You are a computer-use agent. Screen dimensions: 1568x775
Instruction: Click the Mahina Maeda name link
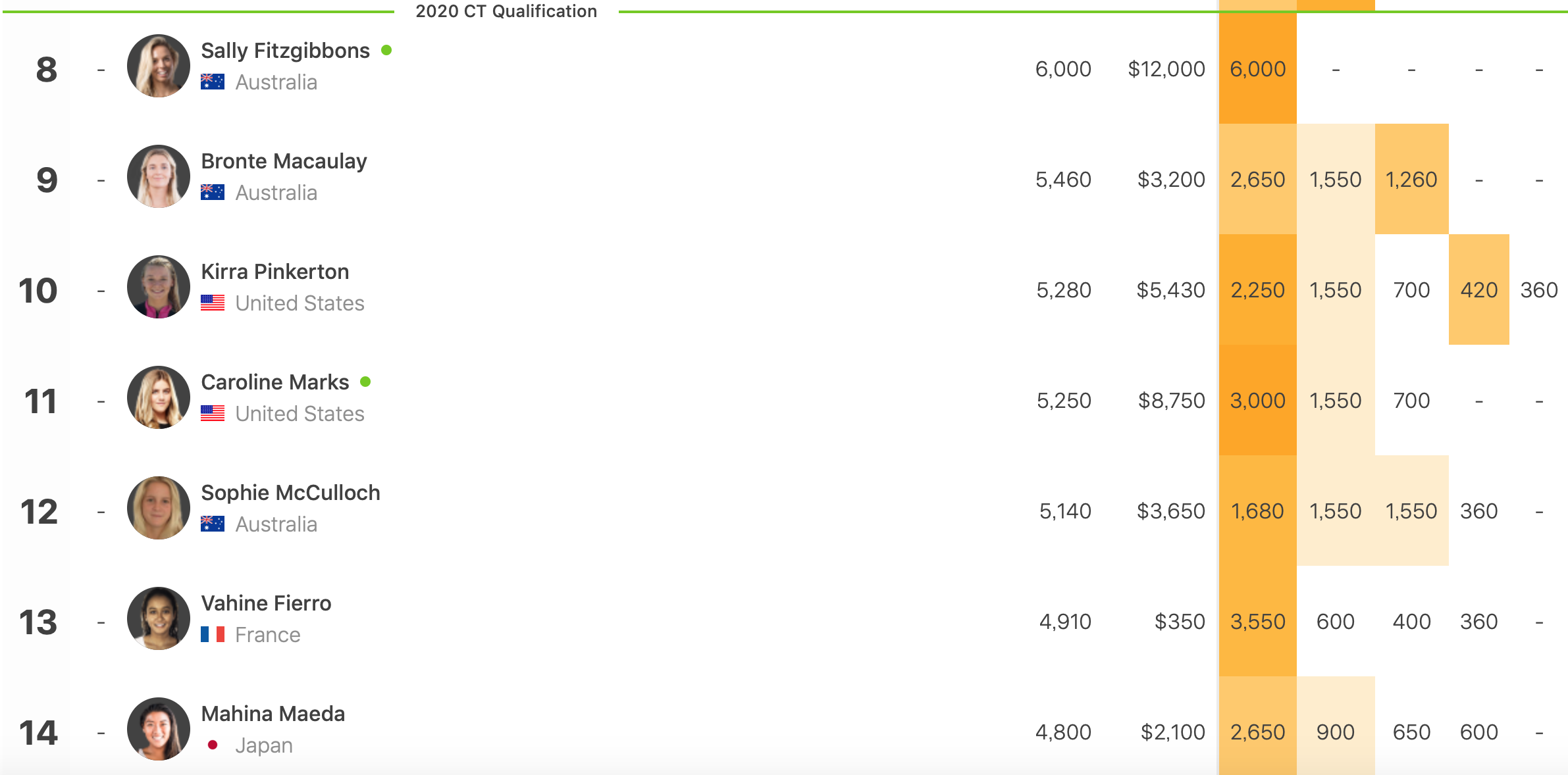point(273,714)
